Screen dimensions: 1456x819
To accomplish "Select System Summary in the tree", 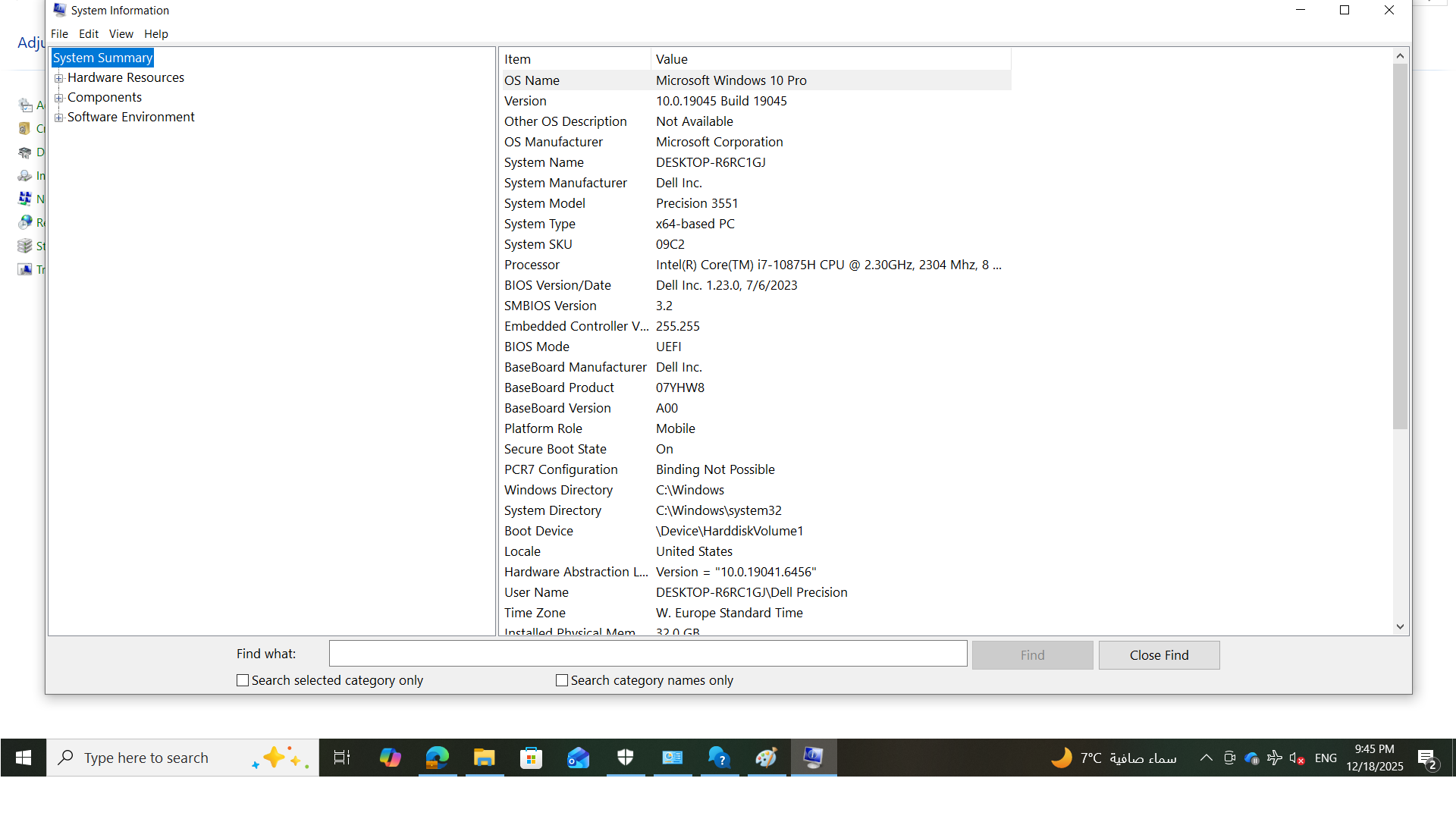I will click(x=102, y=58).
